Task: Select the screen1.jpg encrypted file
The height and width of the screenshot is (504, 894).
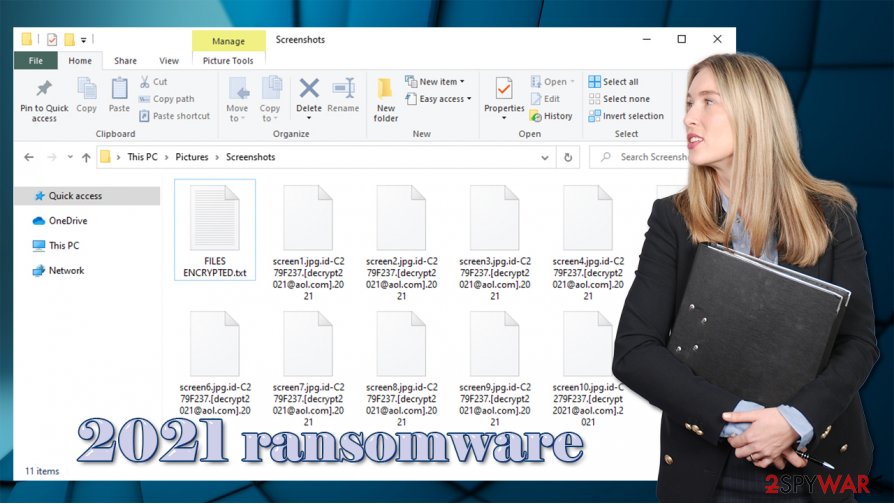Action: click(x=308, y=242)
